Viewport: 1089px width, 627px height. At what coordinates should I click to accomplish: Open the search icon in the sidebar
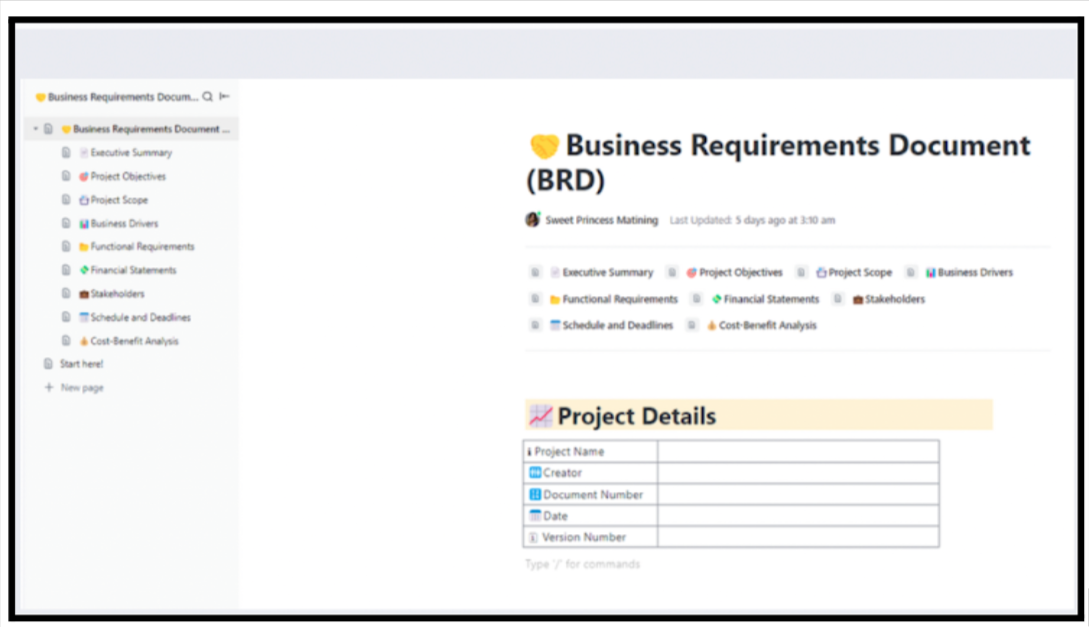[208, 96]
